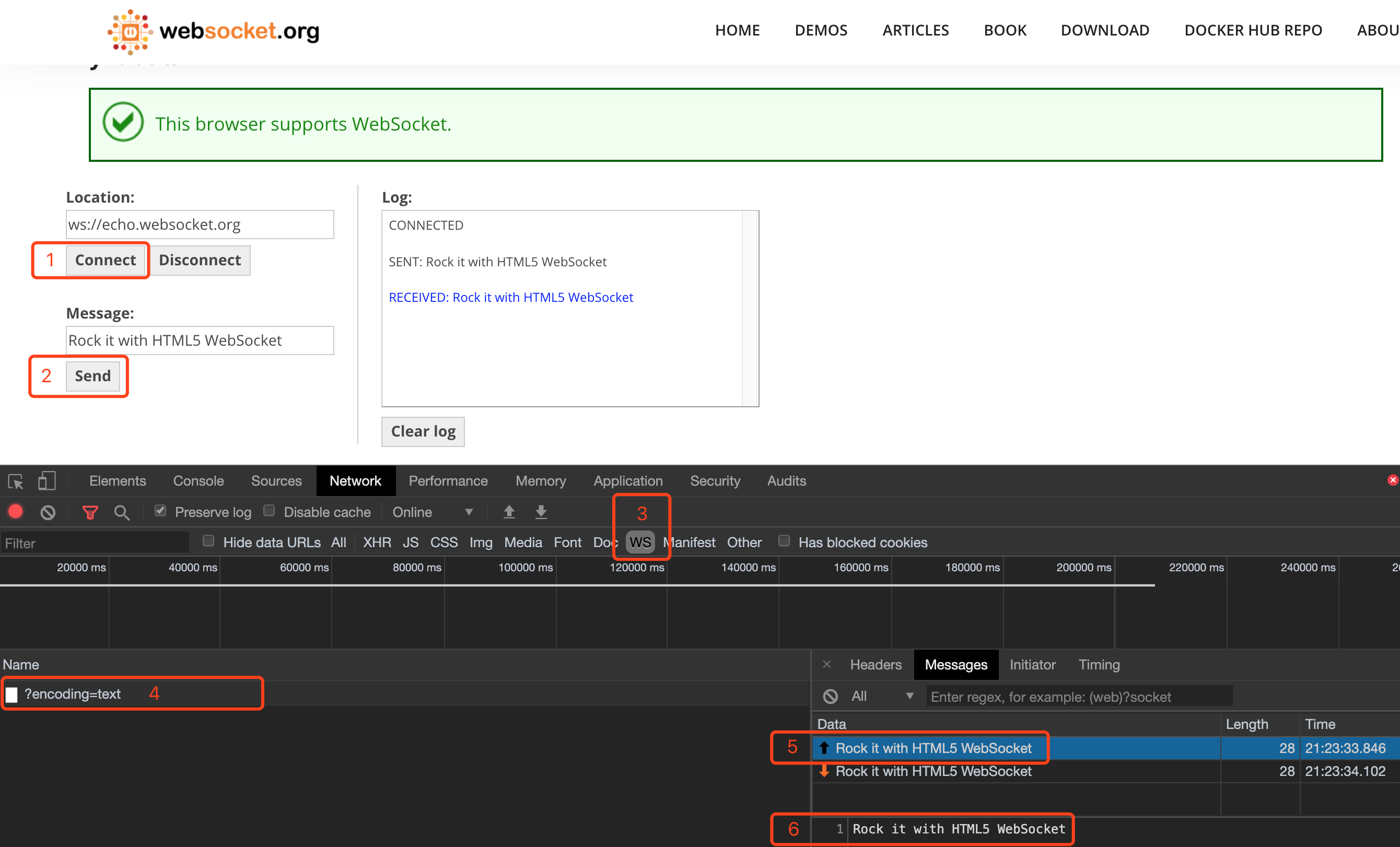Image resolution: width=1400 pixels, height=847 pixels.
Task: Toggle the device toolbar icon
Action: [x=46, y=481]
